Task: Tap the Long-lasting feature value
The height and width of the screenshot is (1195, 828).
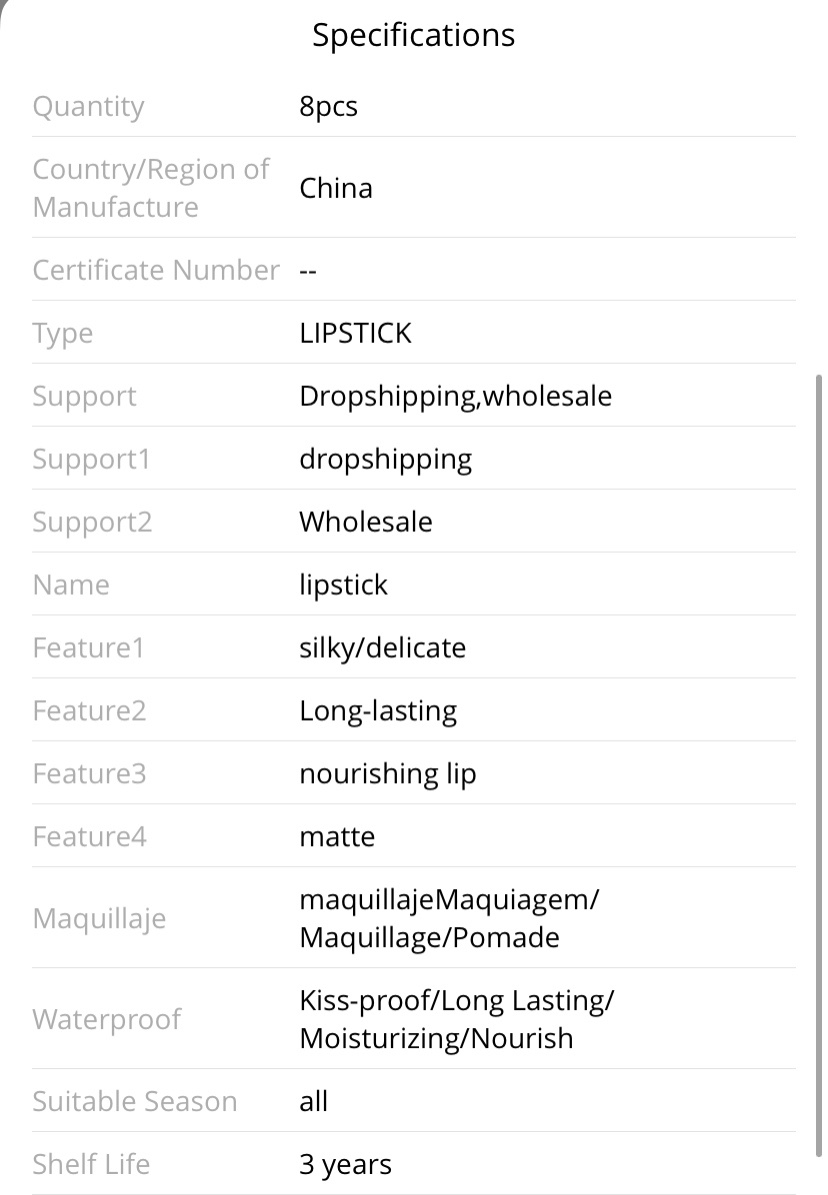Action: coord(378,711)
